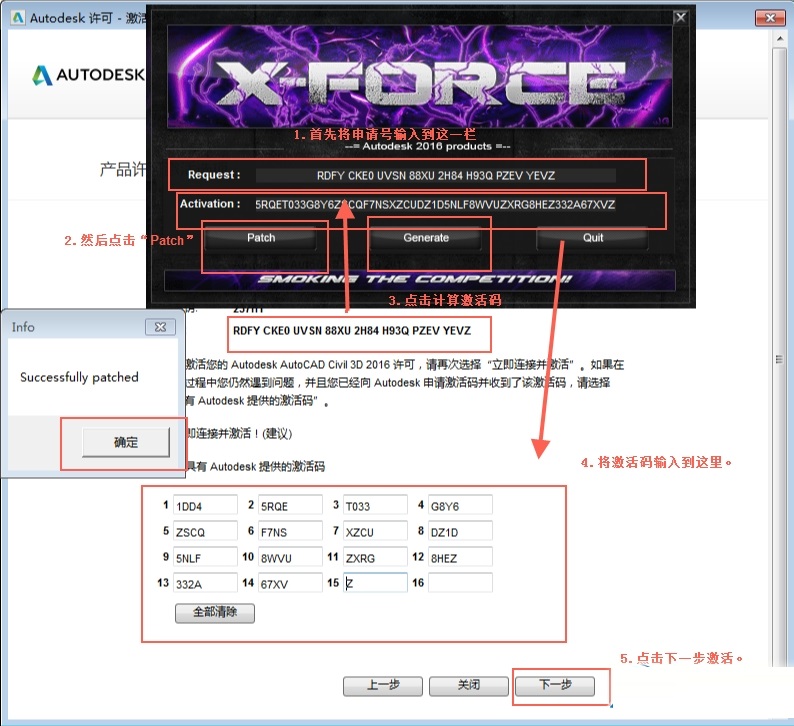794x726 pixels.
Task: Click scrollbar up arrow in Autodesk window
Action: point(779,38)
